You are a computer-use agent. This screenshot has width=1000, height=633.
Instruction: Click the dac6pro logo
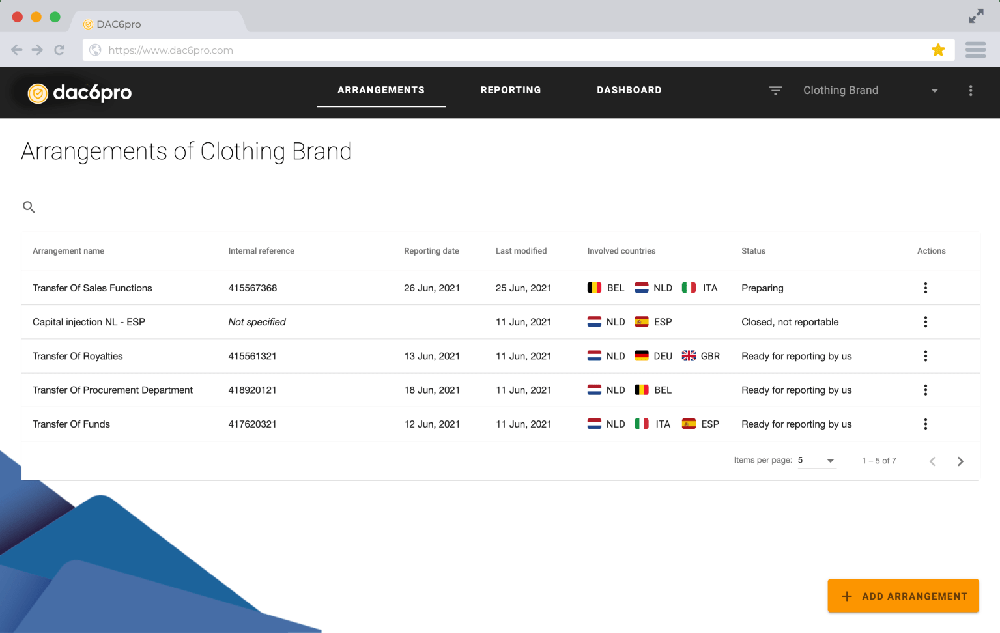[x=80, y=93]
